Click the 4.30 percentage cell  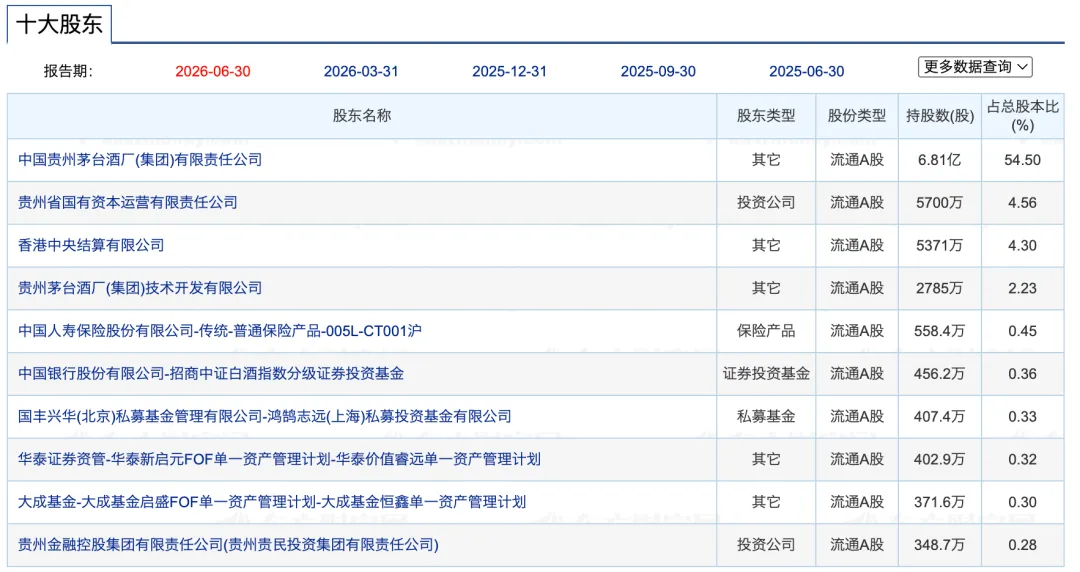1022,245
